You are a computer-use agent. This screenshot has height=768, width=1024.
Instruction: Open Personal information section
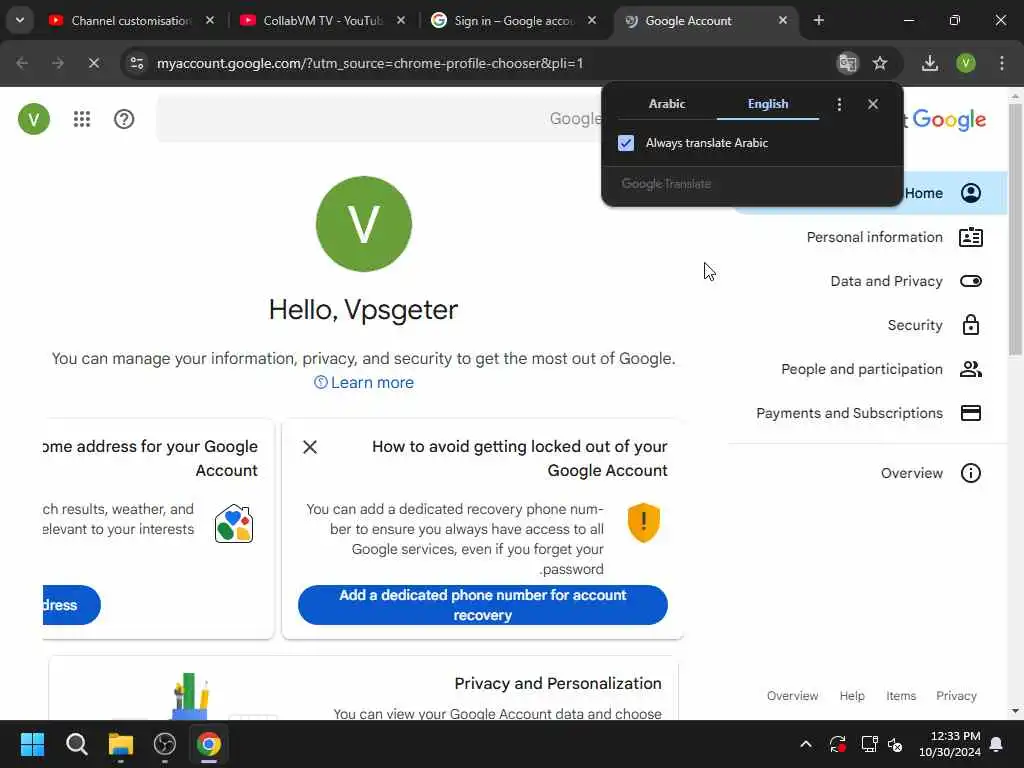[x=874, y=237]
